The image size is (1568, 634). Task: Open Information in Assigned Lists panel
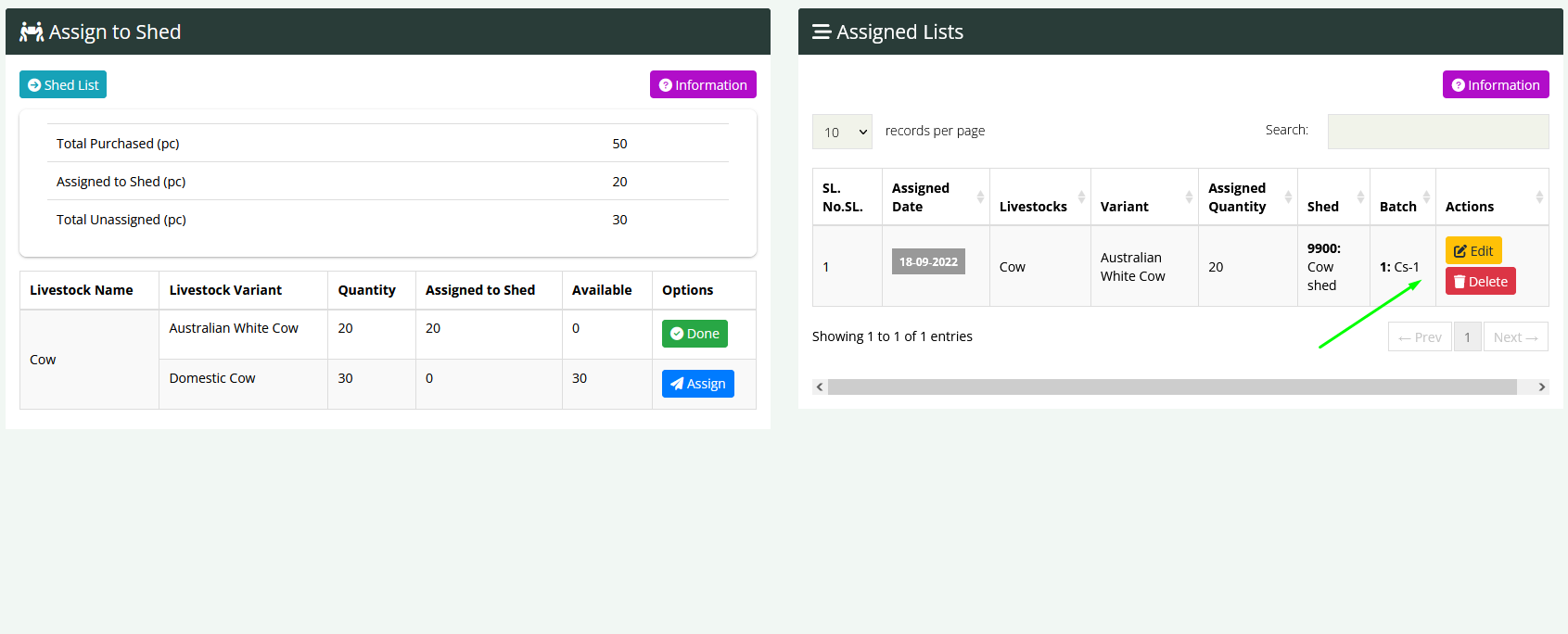coord(1495,84)
